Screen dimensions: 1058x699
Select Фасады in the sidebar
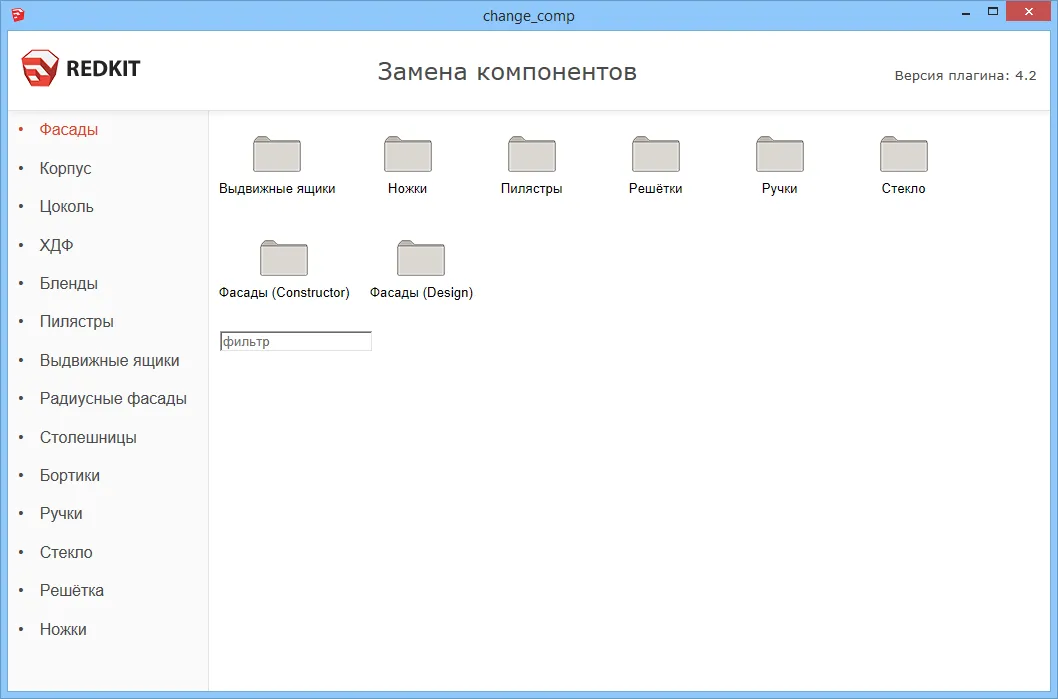tap(69, 130)
